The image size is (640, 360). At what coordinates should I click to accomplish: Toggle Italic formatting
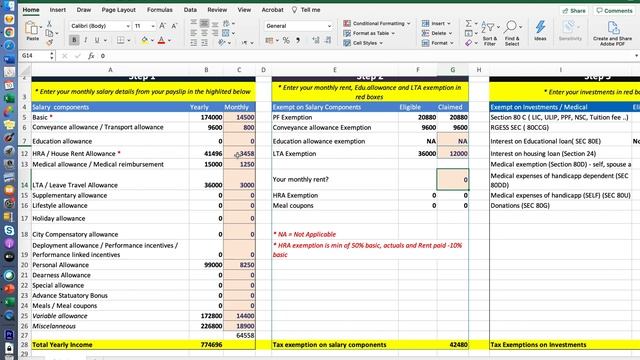(x=85, y=40)
